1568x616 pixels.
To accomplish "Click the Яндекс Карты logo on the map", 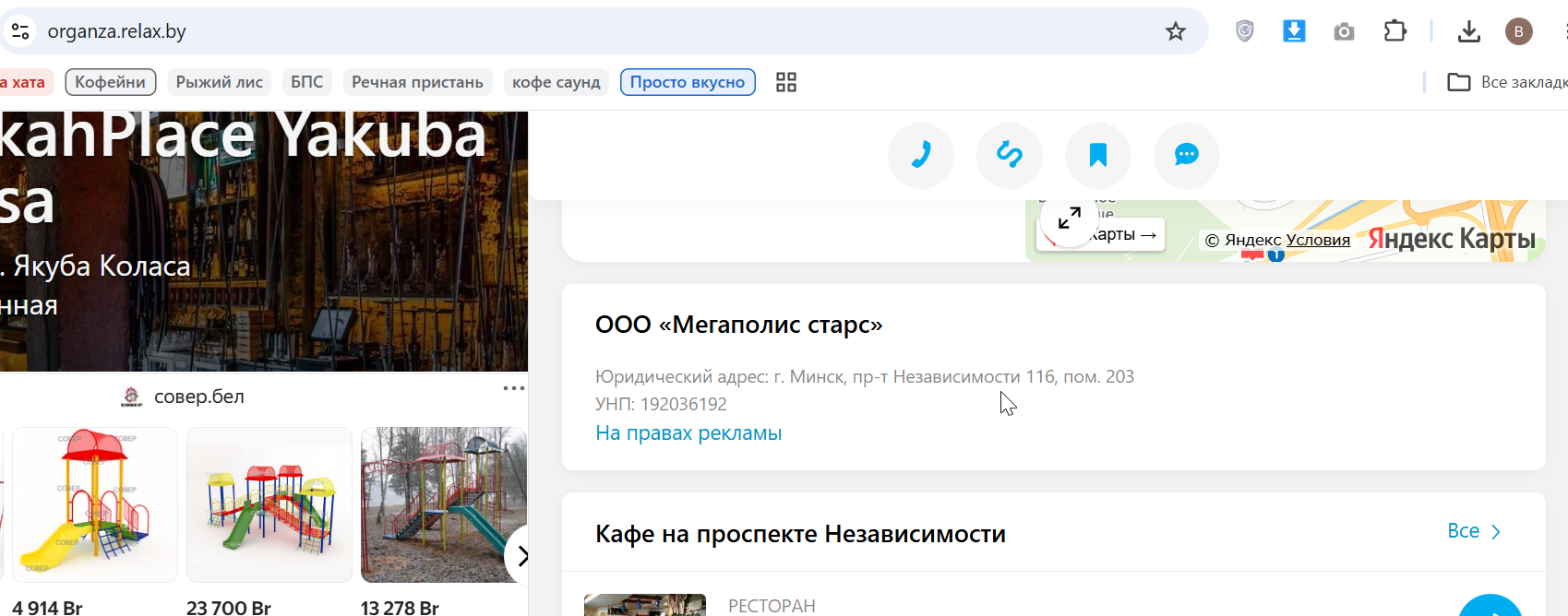I will click(1452, 239).
